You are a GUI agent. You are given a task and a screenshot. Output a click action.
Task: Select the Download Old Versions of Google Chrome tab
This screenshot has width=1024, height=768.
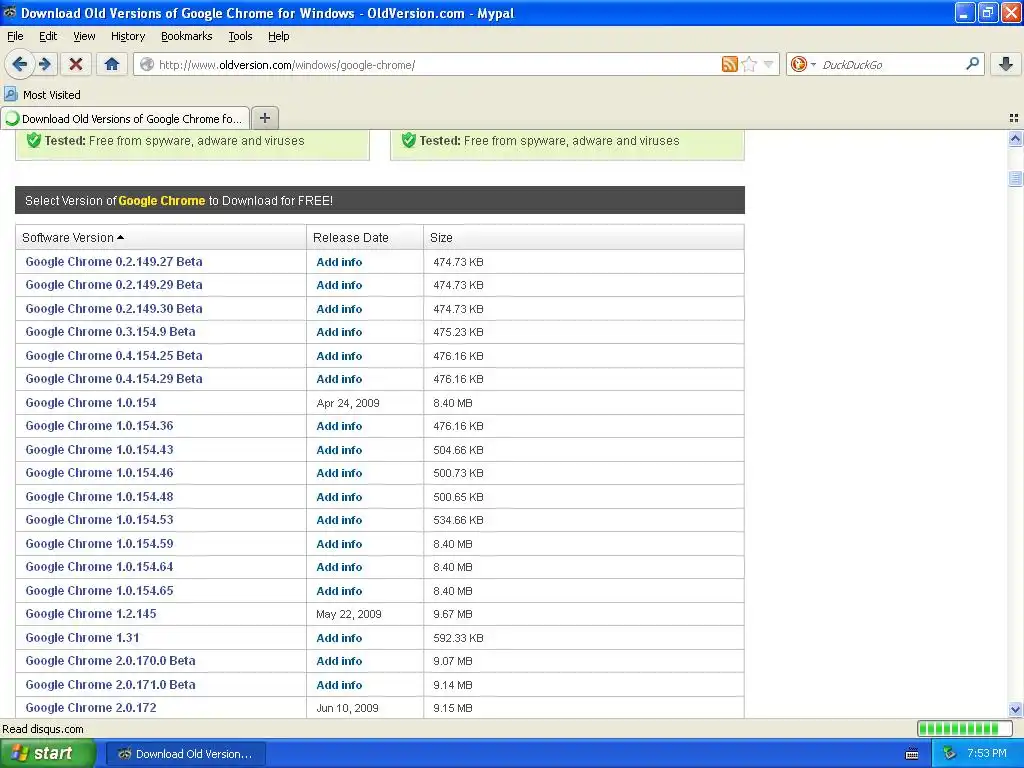coord(125,119)
